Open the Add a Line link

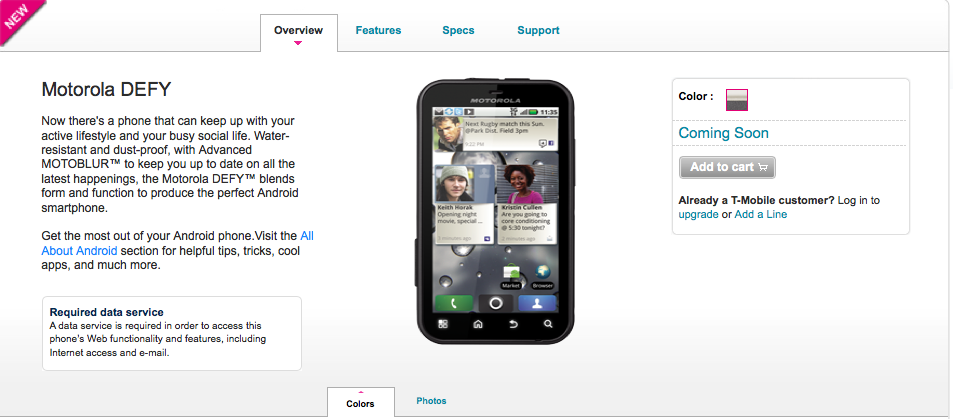pos(760,214)
